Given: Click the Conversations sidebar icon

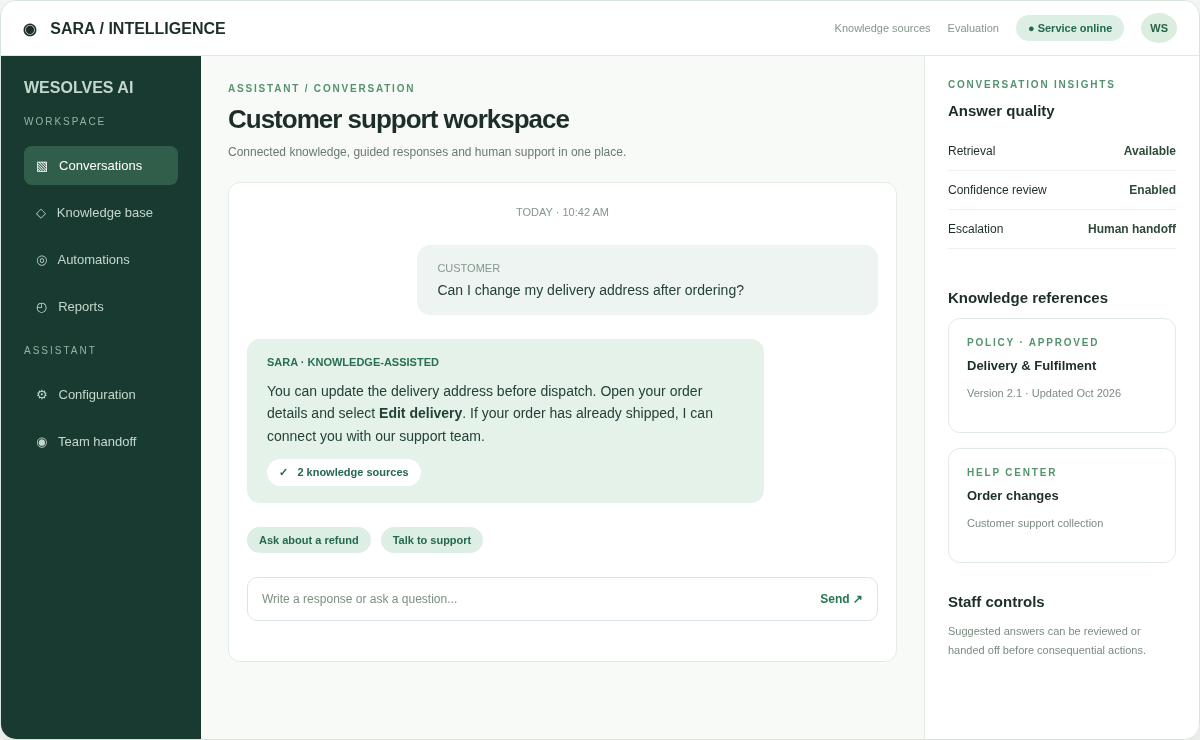Looking at the screenshot, I should 42,166.
